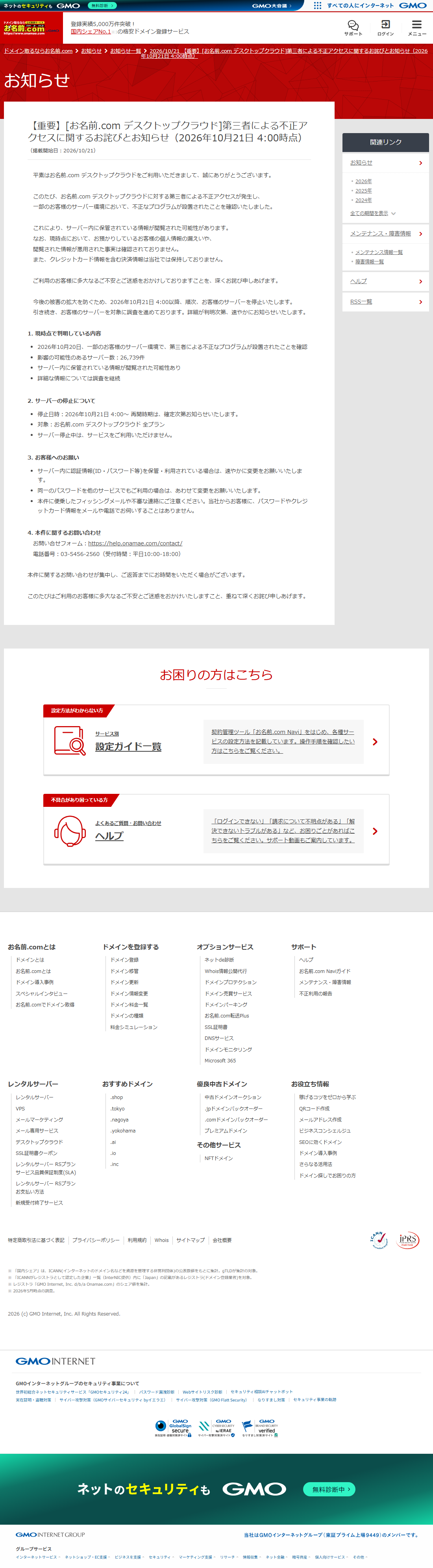The height and width of the screenshot is (1568, 433).
Task: Open デスクトップクラウド footer link
Action: click(39, 1142)
